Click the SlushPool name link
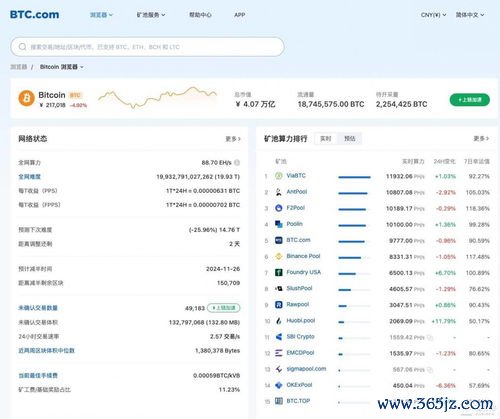Screen dimensions: 500x419 coord(299,288)
